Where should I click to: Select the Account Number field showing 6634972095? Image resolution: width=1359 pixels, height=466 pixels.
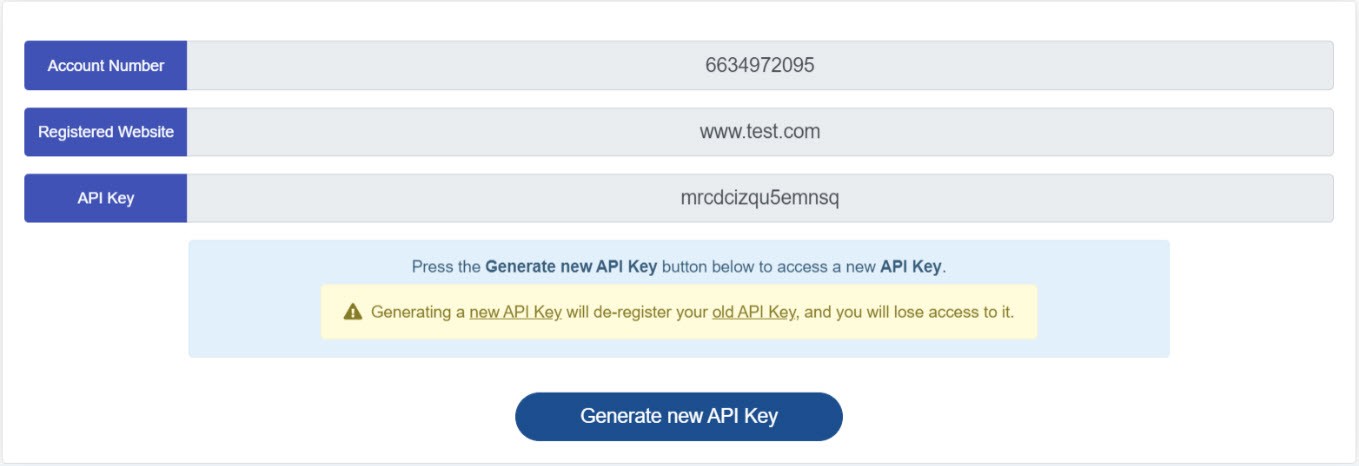pyautogui.click(x=760, y=65)
